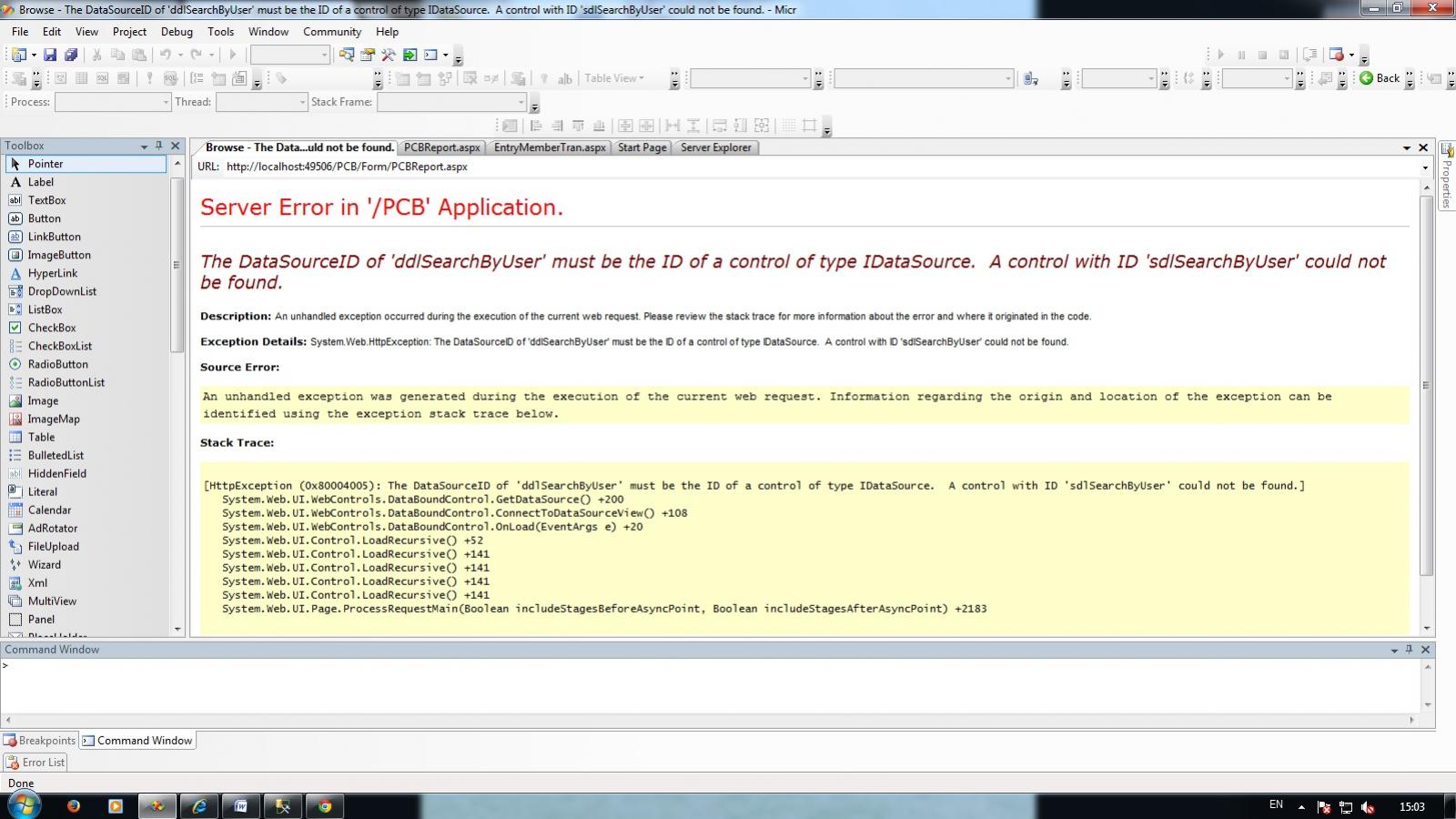Click the Save icon in the toolbar
This screenshot has height=819, width=1456.
point(50,55)
